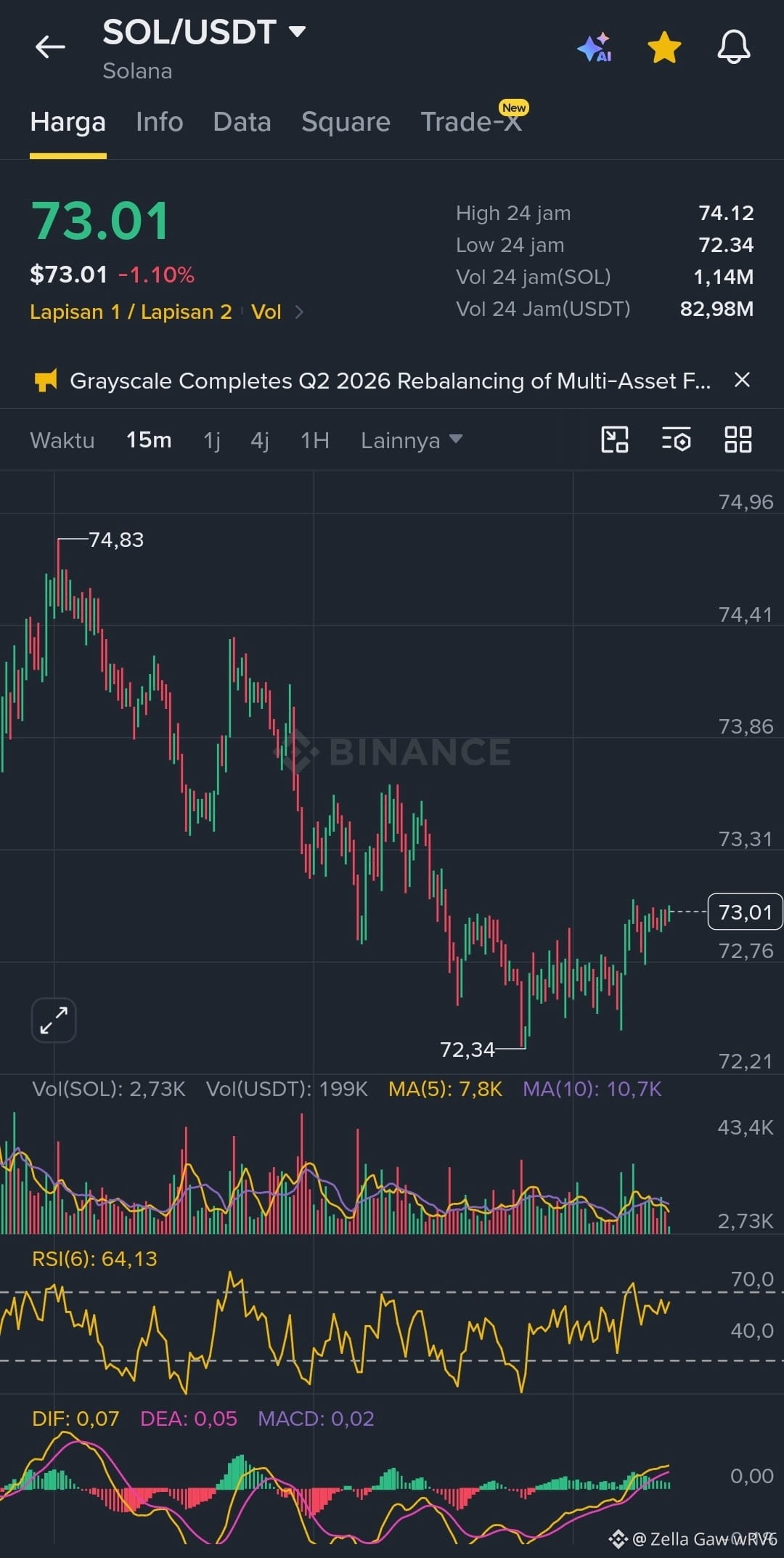
Task: Open the Vol tag link
Action: pos(266,312)
